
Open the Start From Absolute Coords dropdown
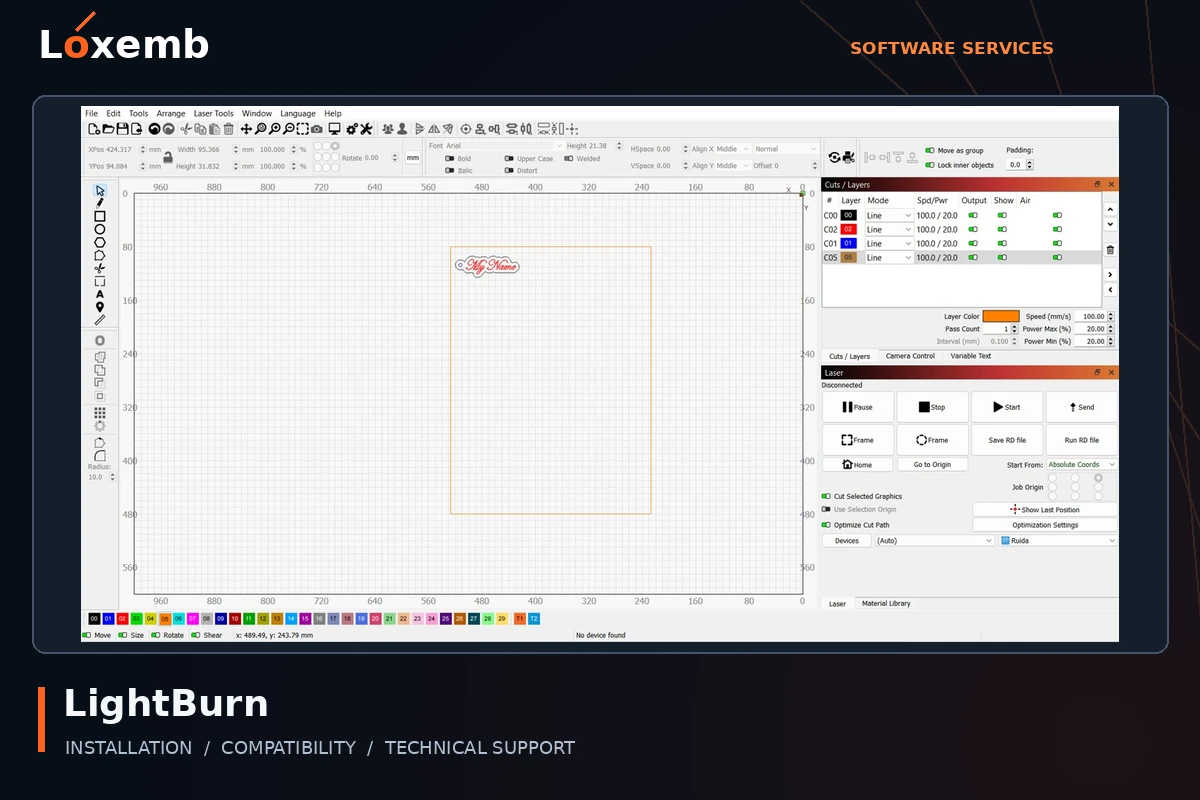click(1082, 464)
